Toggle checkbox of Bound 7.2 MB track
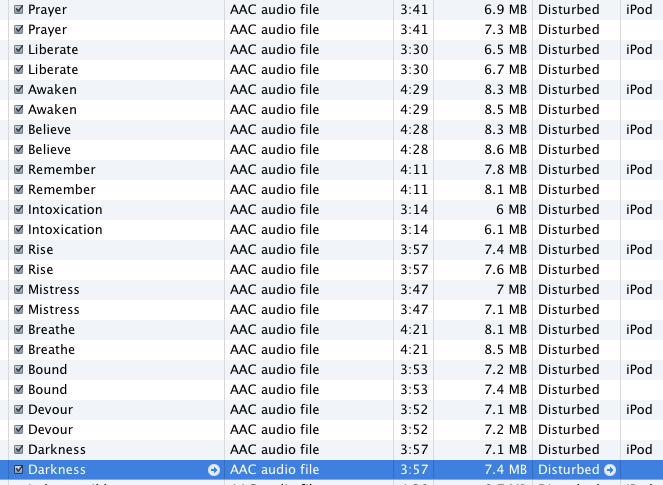 (x=19, y=369)
